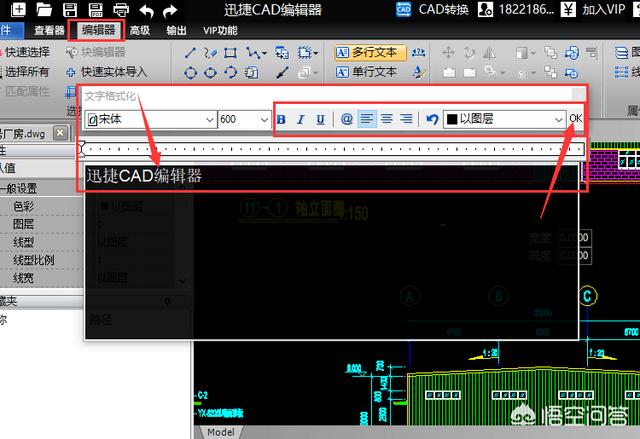Click the 单行文本 button
Image resolution: width=640 pixels, height=439 pixels.
[x=366, y=73]
